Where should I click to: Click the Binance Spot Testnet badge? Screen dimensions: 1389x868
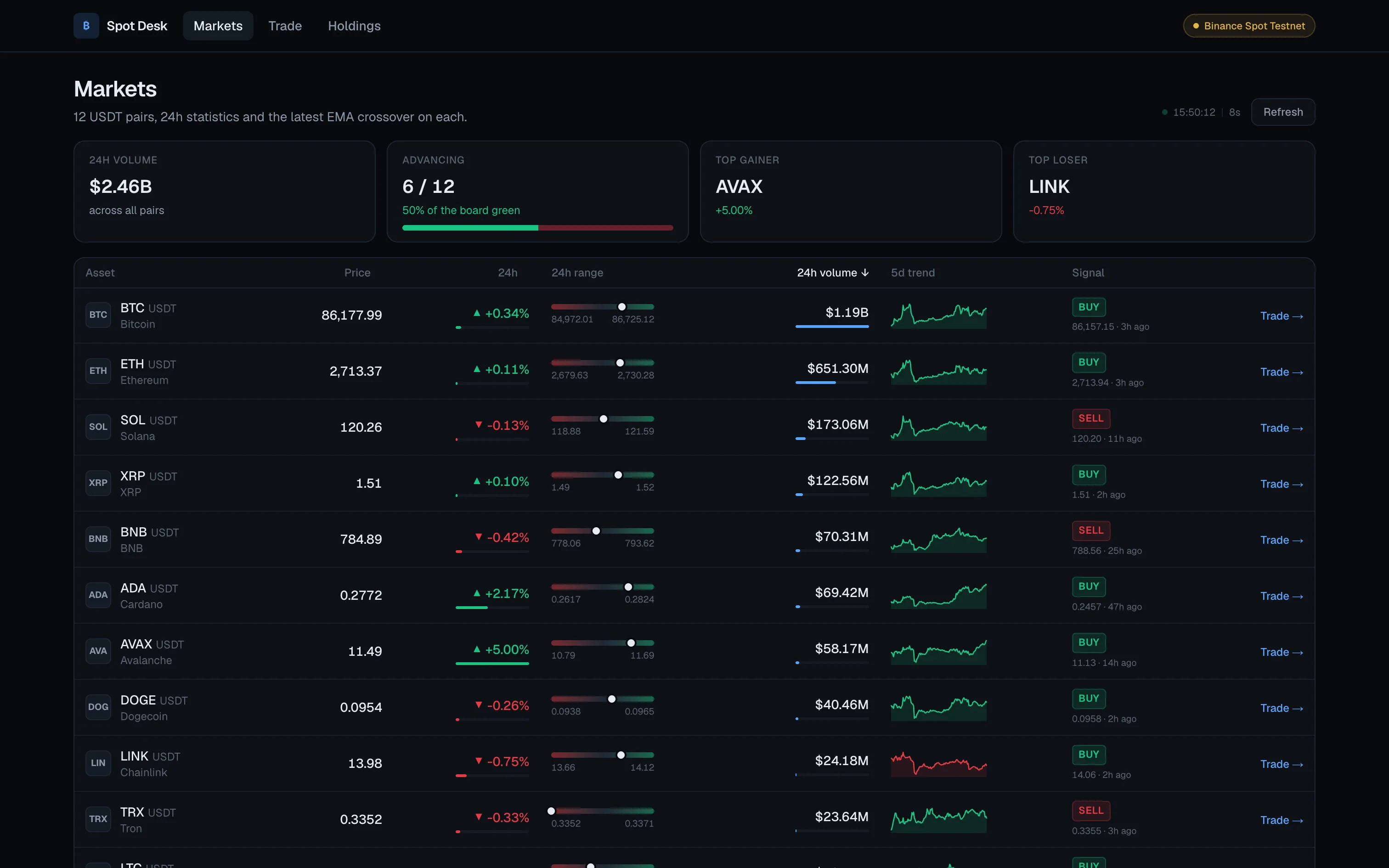1249,26
